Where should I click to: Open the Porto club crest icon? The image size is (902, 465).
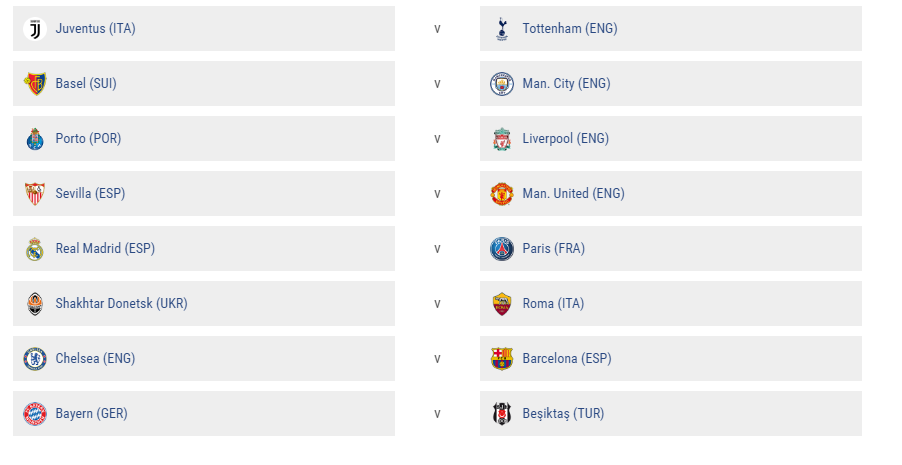point(35,139)
